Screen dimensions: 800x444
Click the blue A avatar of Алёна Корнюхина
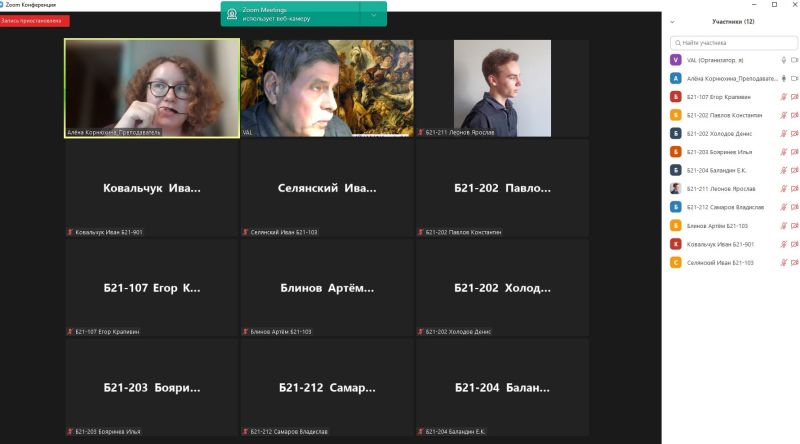click(x=676, y=78)
